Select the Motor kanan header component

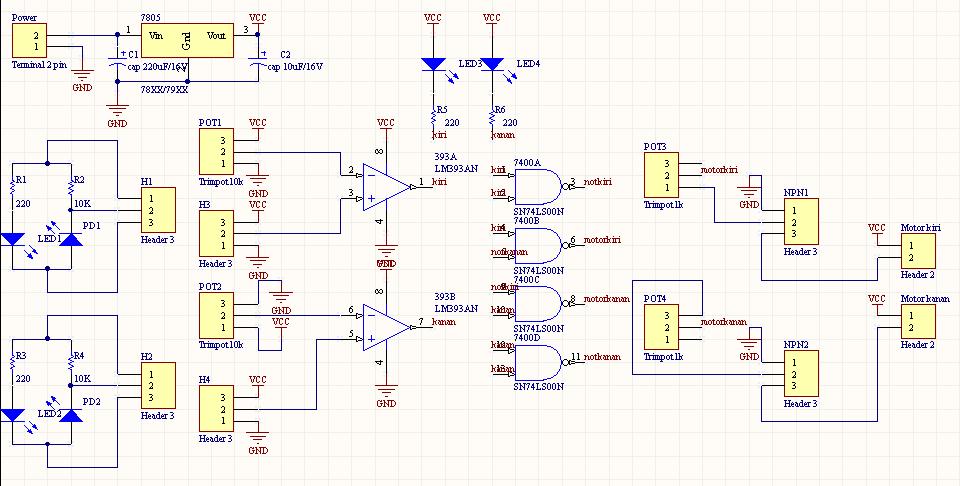[918, 322]
